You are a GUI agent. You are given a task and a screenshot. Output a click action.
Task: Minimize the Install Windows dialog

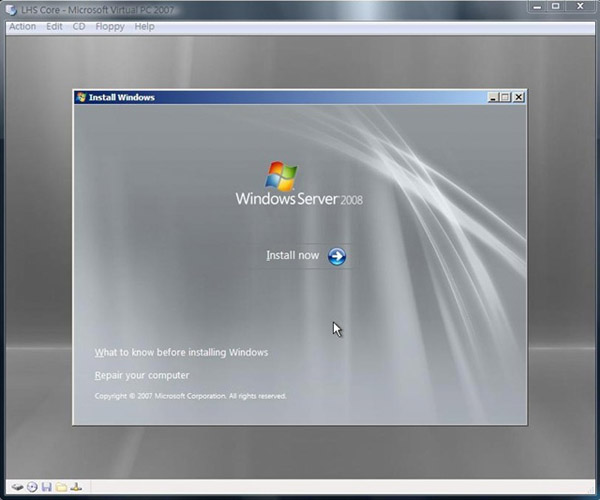(x=493, y=98)
